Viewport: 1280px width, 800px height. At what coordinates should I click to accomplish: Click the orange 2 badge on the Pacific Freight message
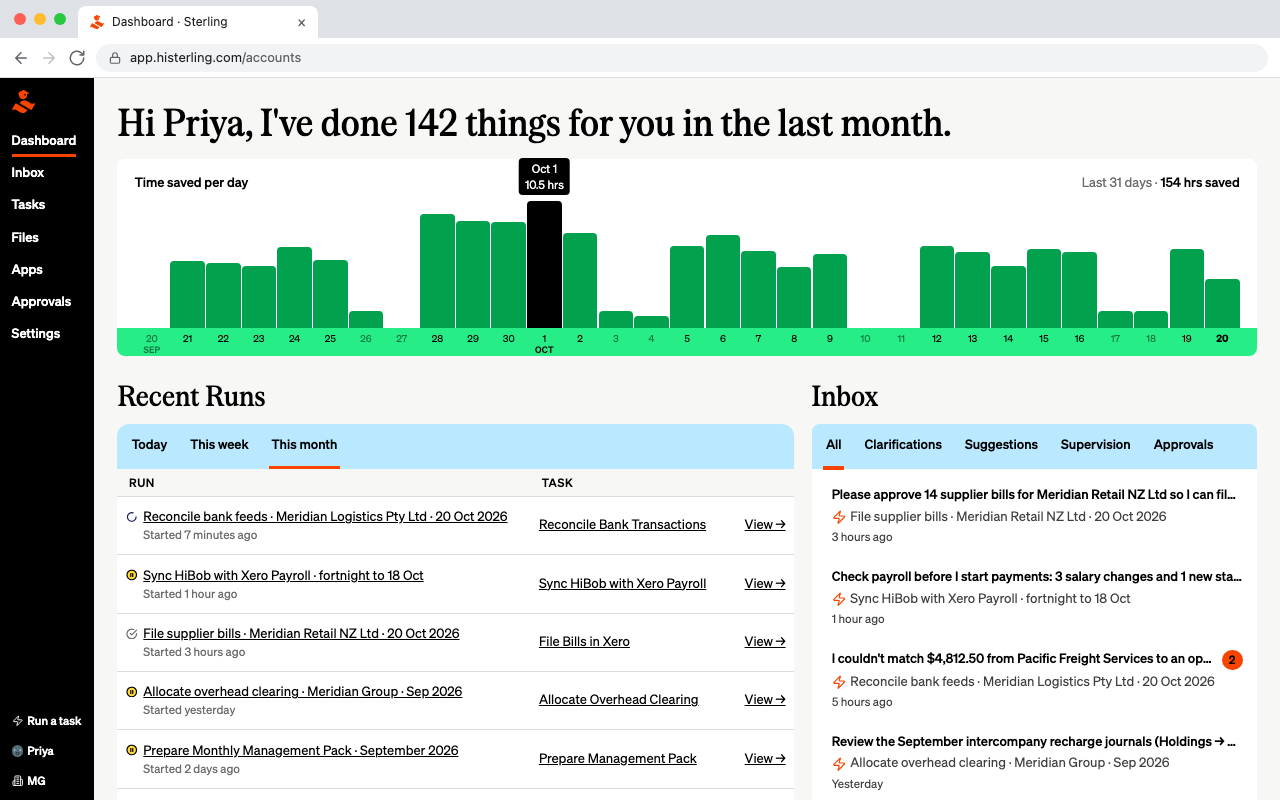1232,660
